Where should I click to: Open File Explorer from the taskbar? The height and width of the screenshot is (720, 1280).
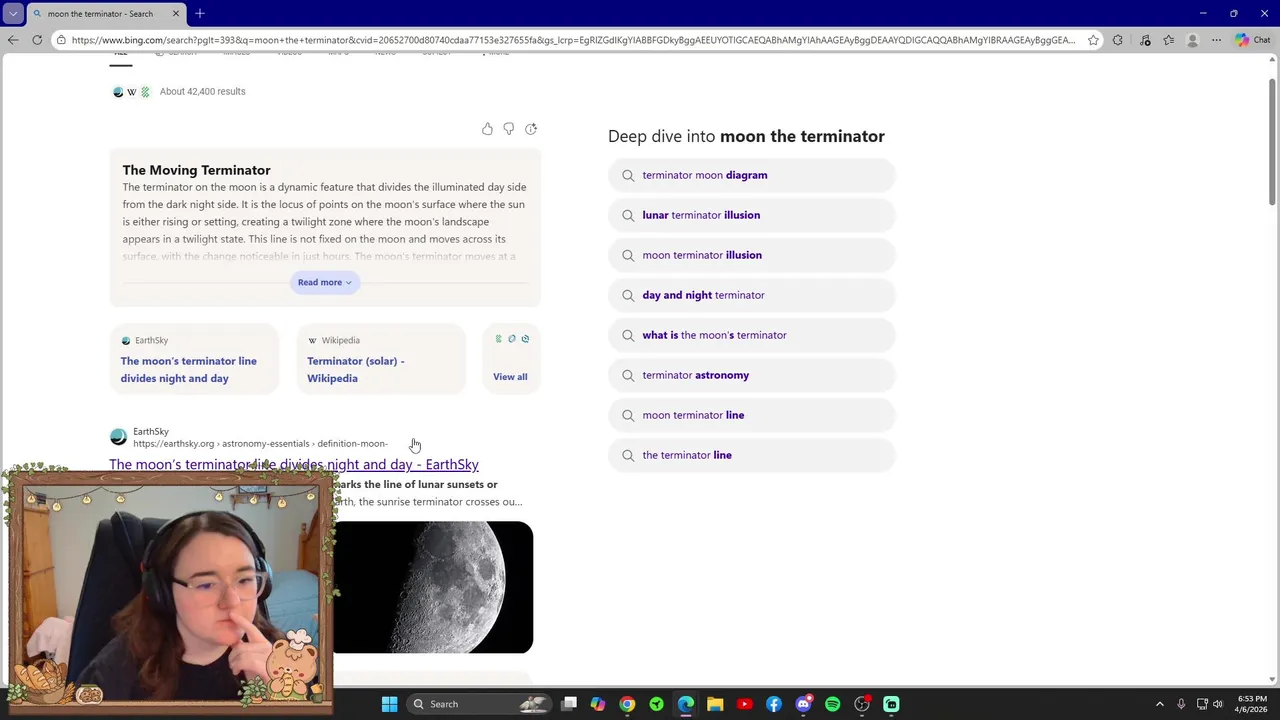(715, 704)
